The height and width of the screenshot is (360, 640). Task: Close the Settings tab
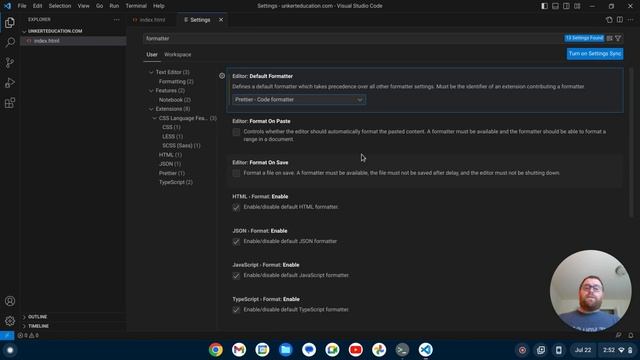pyautogui.click(x=221, y=20)
